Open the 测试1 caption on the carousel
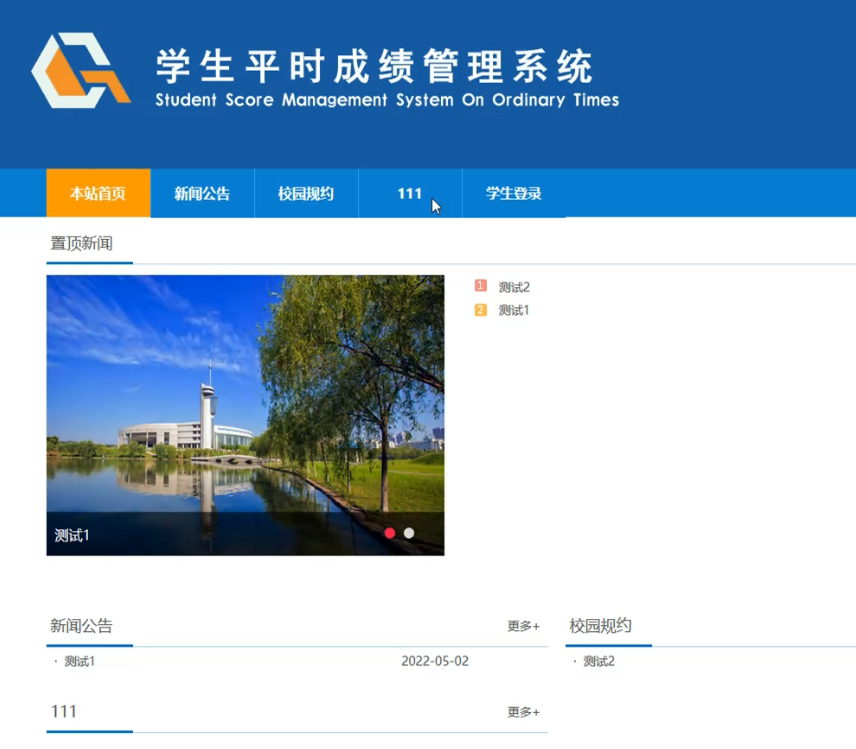856x749 pixels. coord(72,535)
